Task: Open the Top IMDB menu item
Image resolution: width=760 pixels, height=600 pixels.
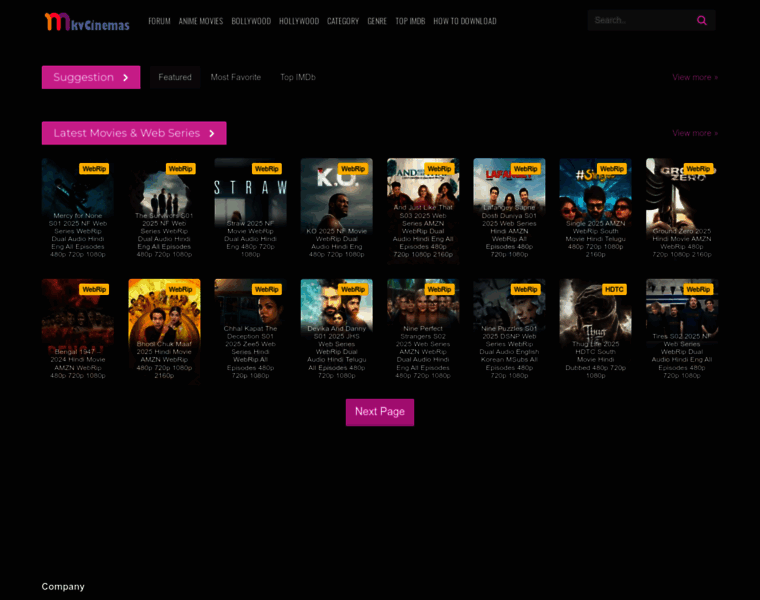Action: tap(410, 21)
